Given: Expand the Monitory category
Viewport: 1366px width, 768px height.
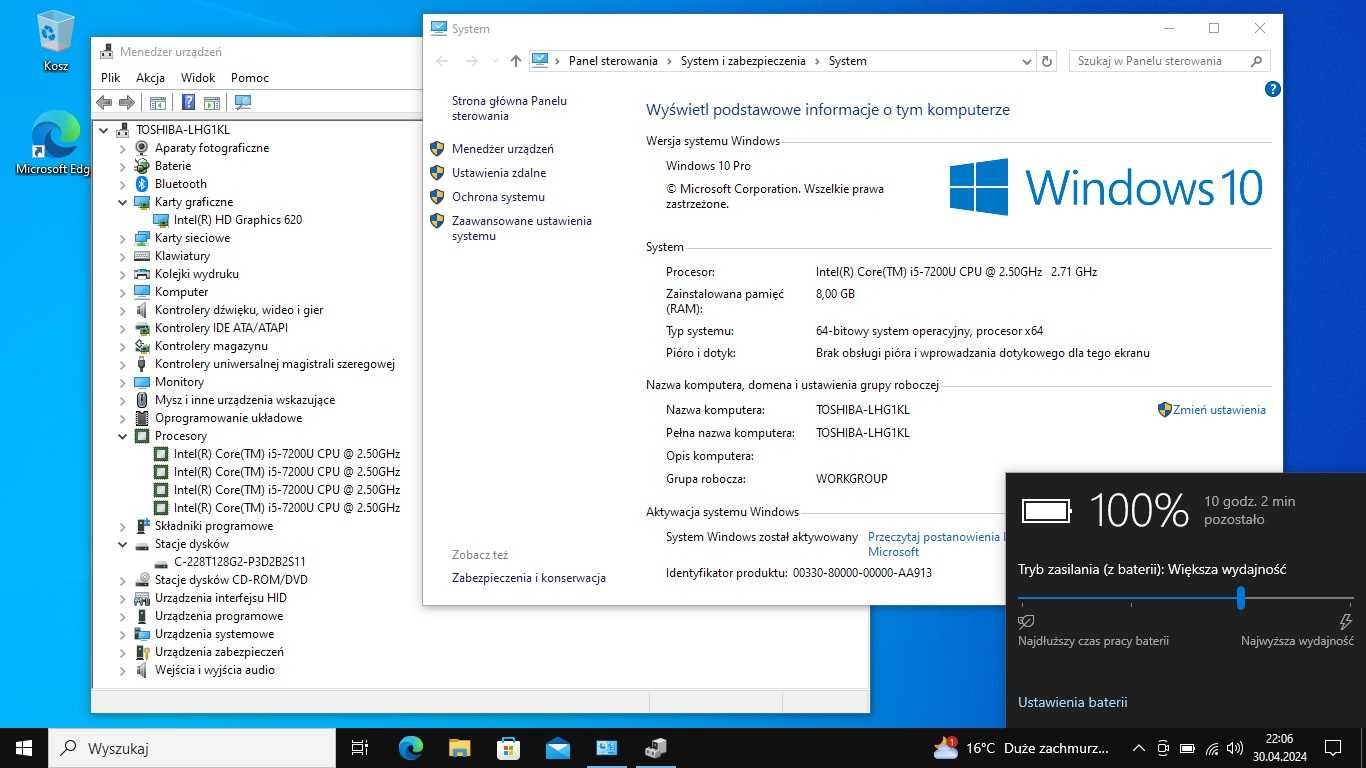Looking at the screenshot, I should (x=123, y=382).
